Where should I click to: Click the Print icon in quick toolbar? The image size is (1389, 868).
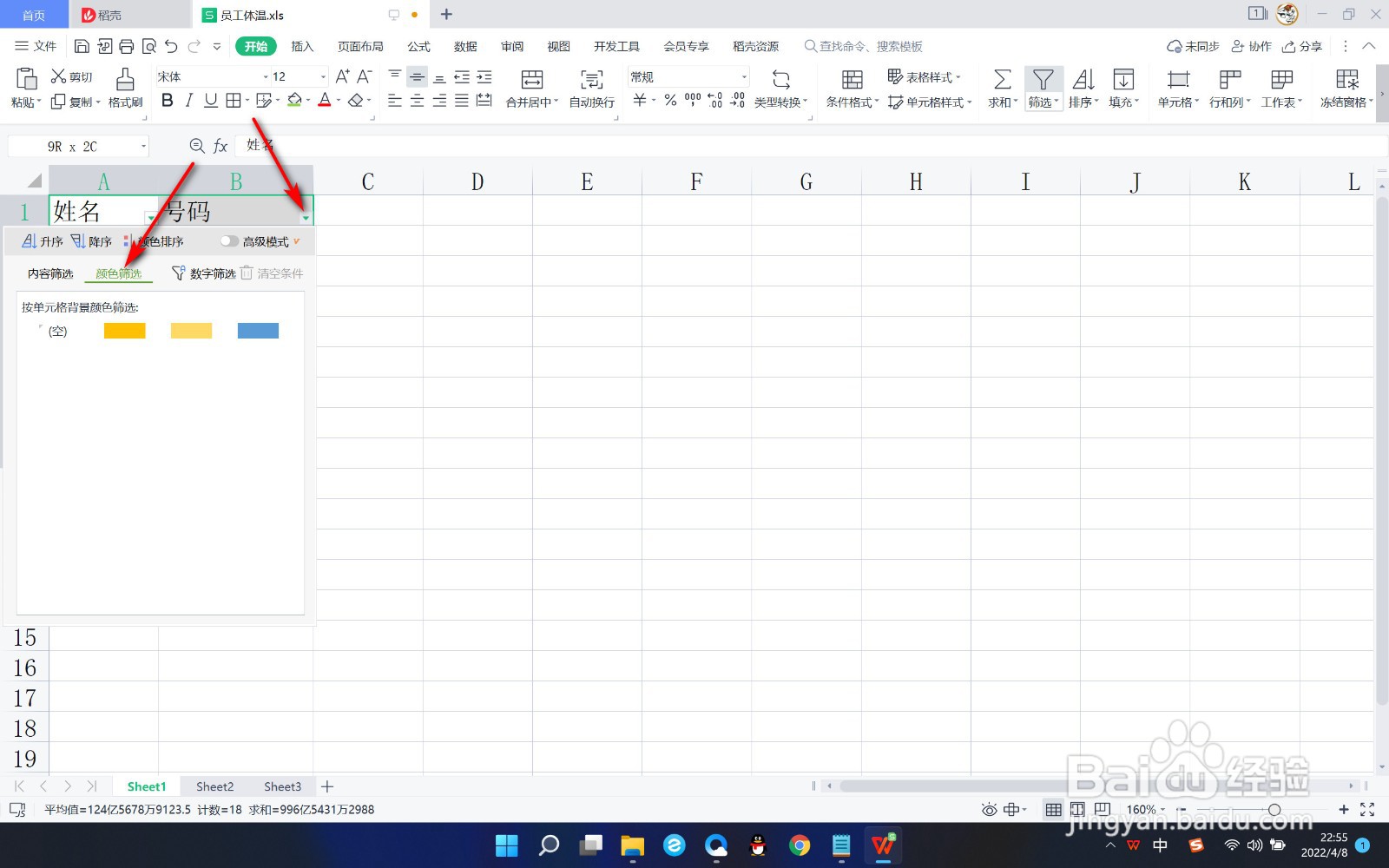[x=127, y=46]
